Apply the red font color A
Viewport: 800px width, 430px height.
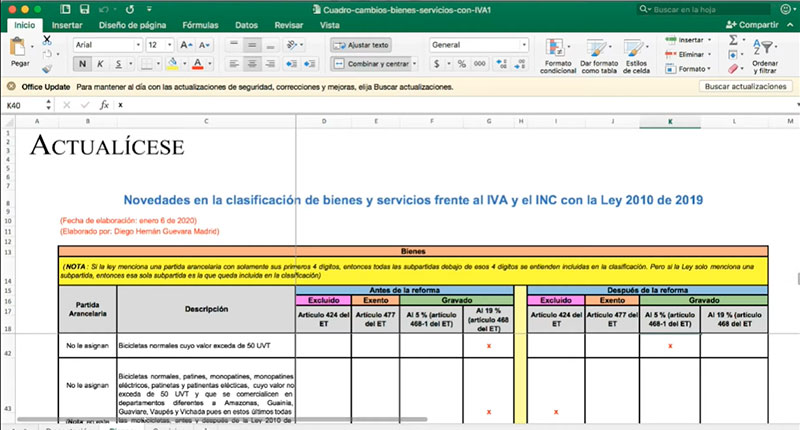[198, 64]
